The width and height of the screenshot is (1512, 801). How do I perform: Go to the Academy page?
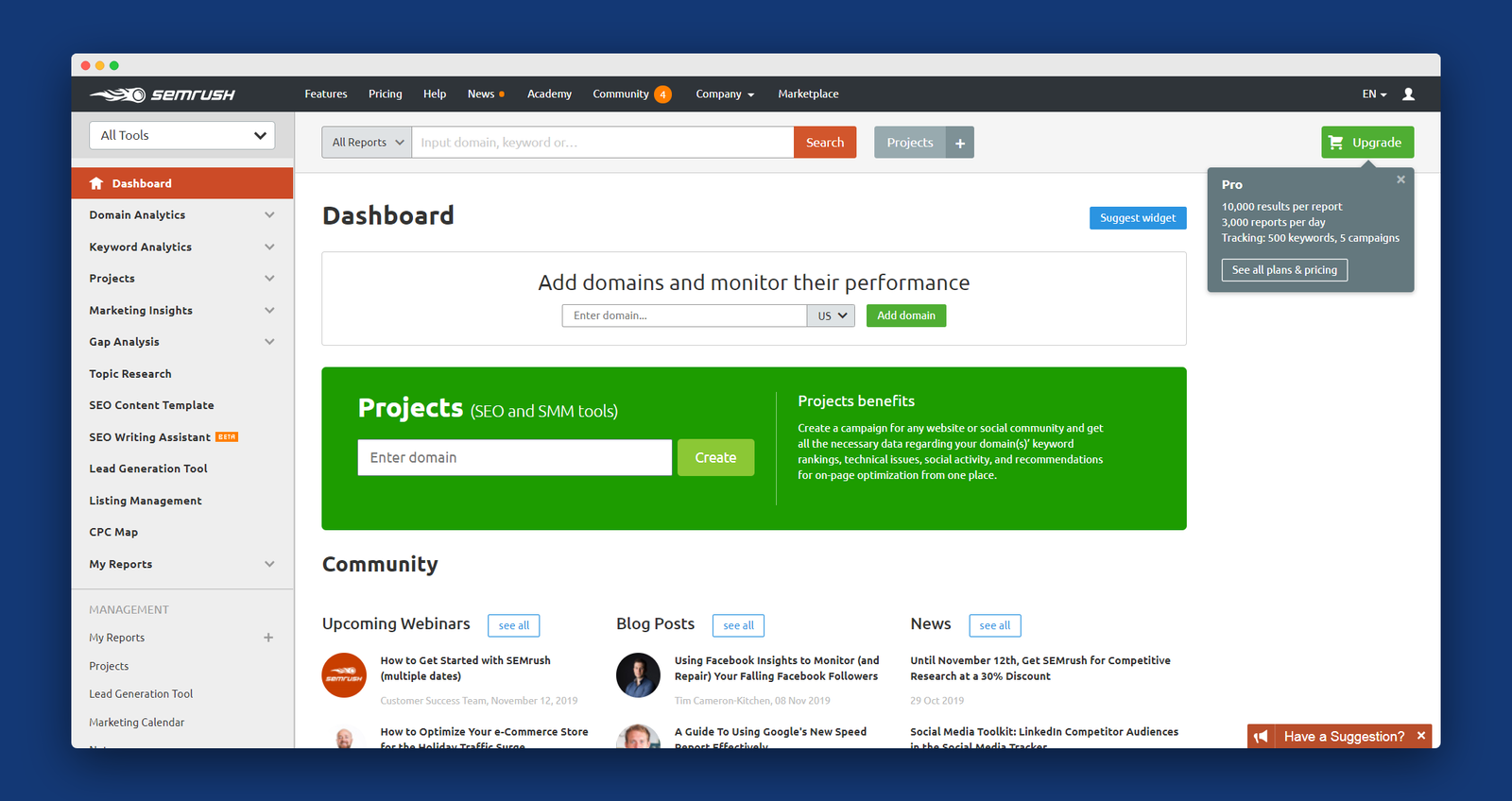point(549,94)
